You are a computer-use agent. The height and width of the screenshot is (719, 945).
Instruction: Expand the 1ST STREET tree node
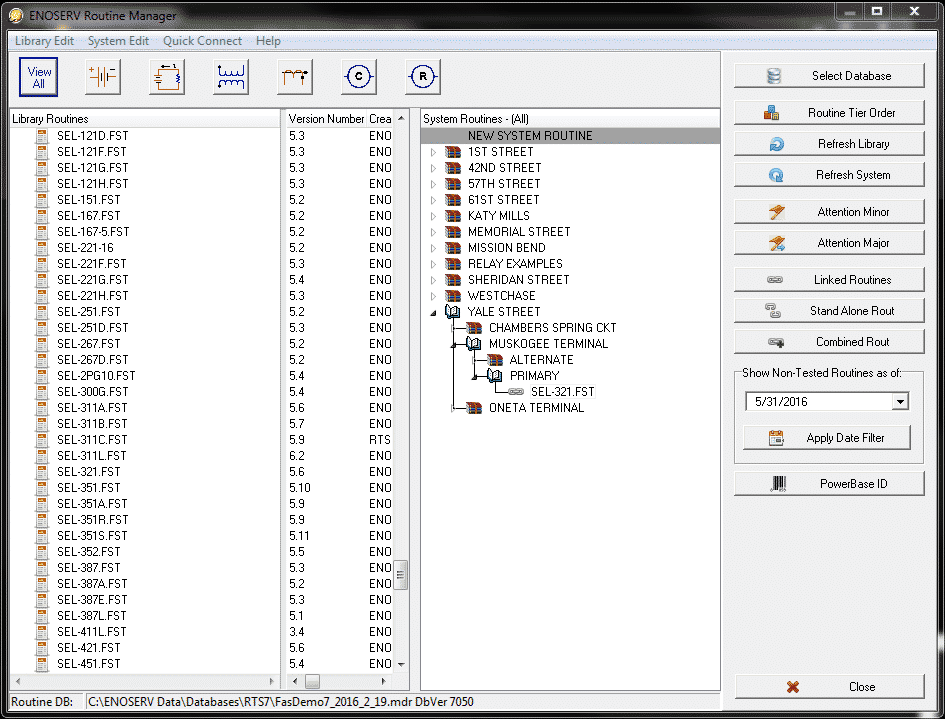433,152
